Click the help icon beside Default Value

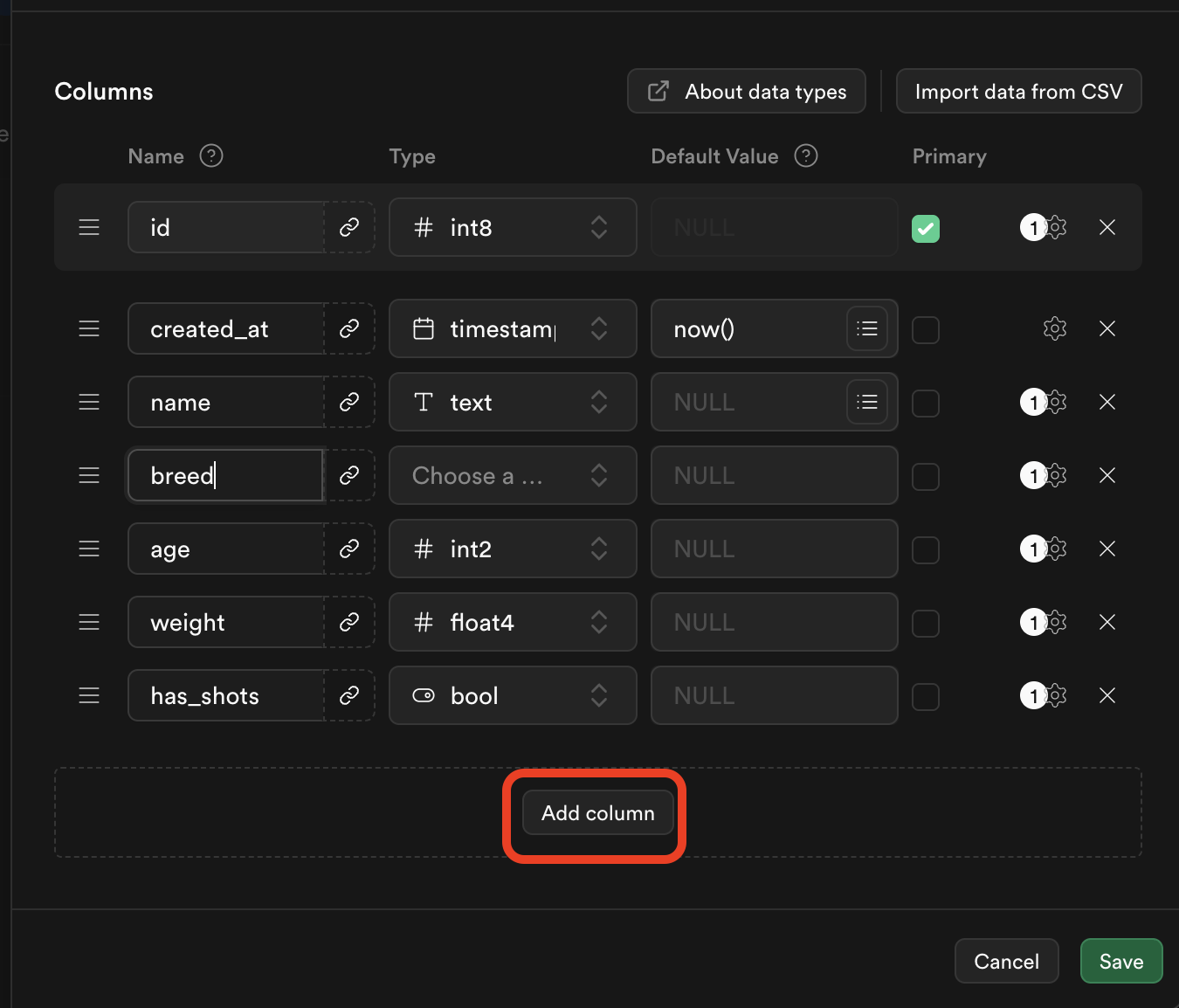[x=806, y=155]
